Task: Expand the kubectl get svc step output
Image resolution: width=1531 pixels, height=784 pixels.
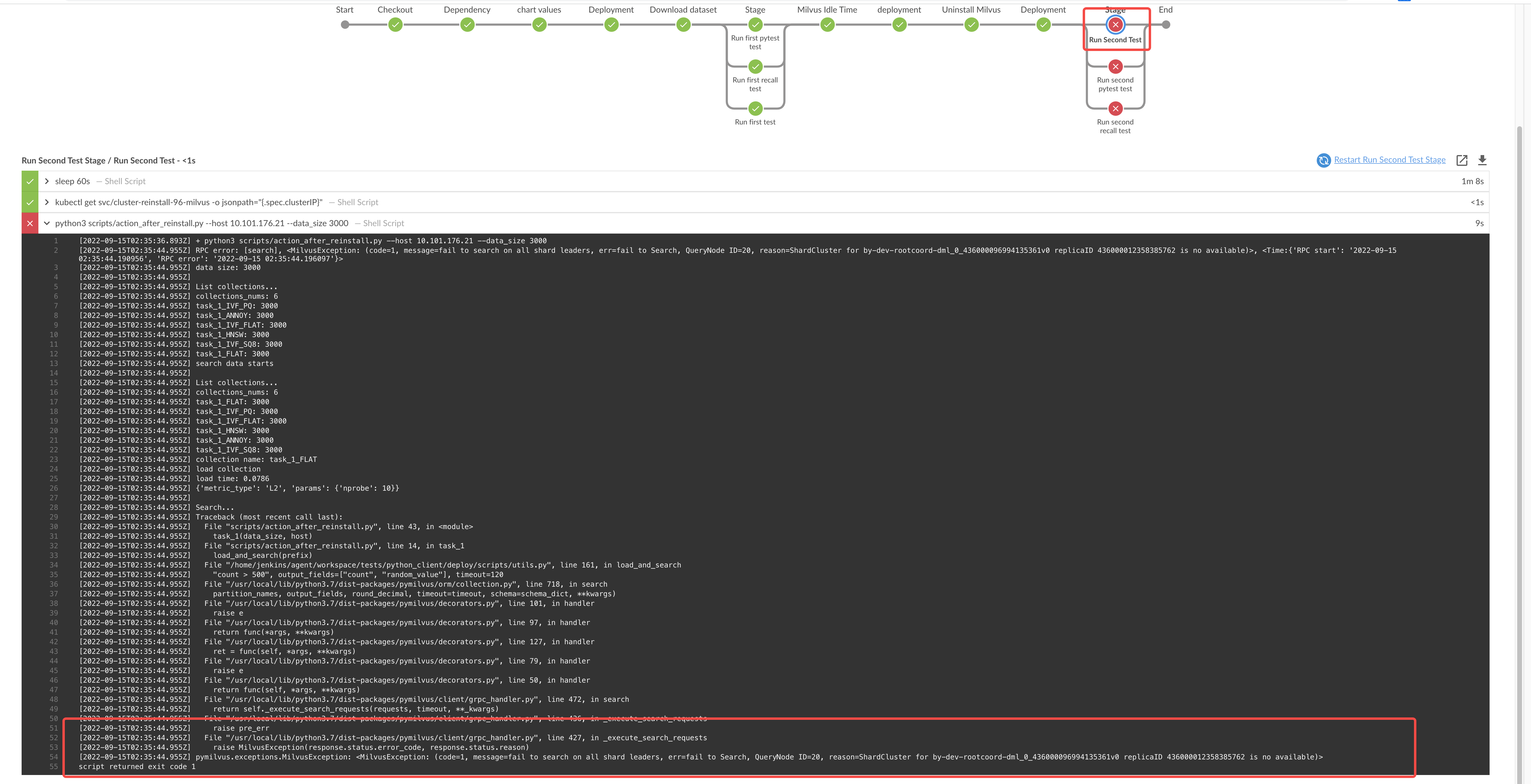Action: pyautogui.click(x=46, y=202)
